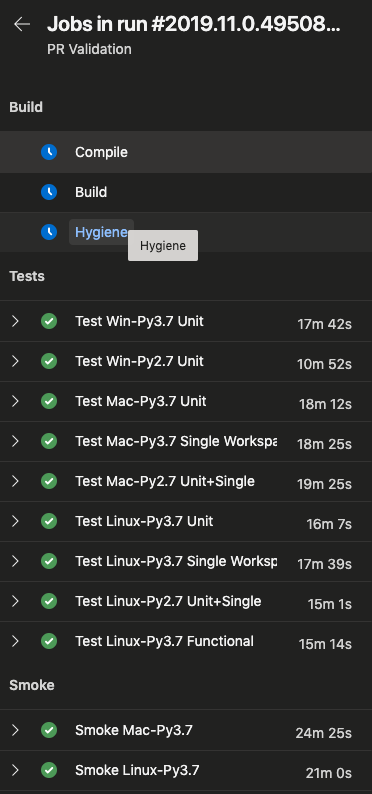The image size is (372, 794).
Task: Select Test Linux-Py3.7 Single Workspace label
Action: pos(176,561)
